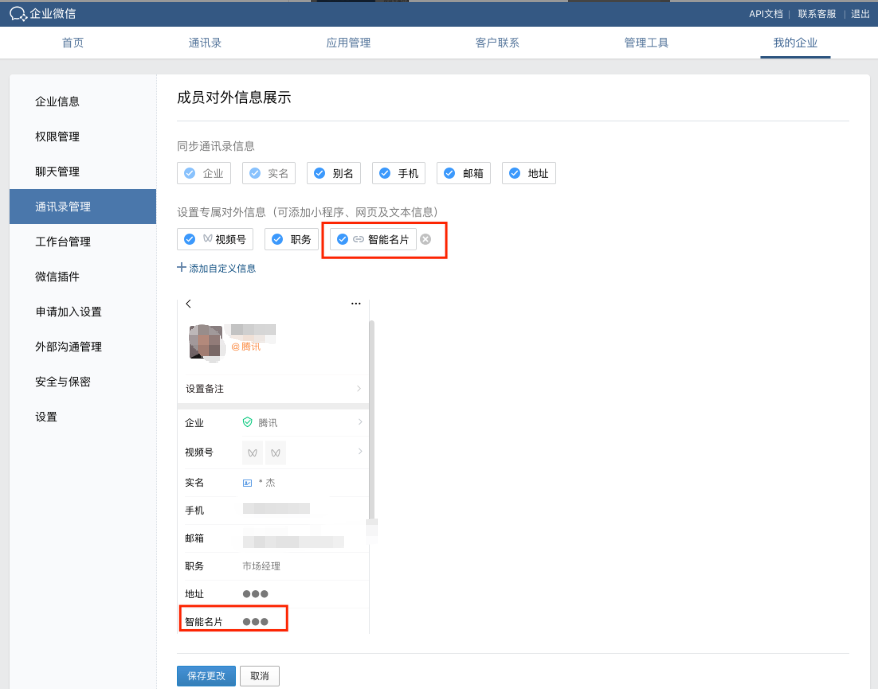Click the 视频号 butterfly icon in the chip

coord(207,239)
